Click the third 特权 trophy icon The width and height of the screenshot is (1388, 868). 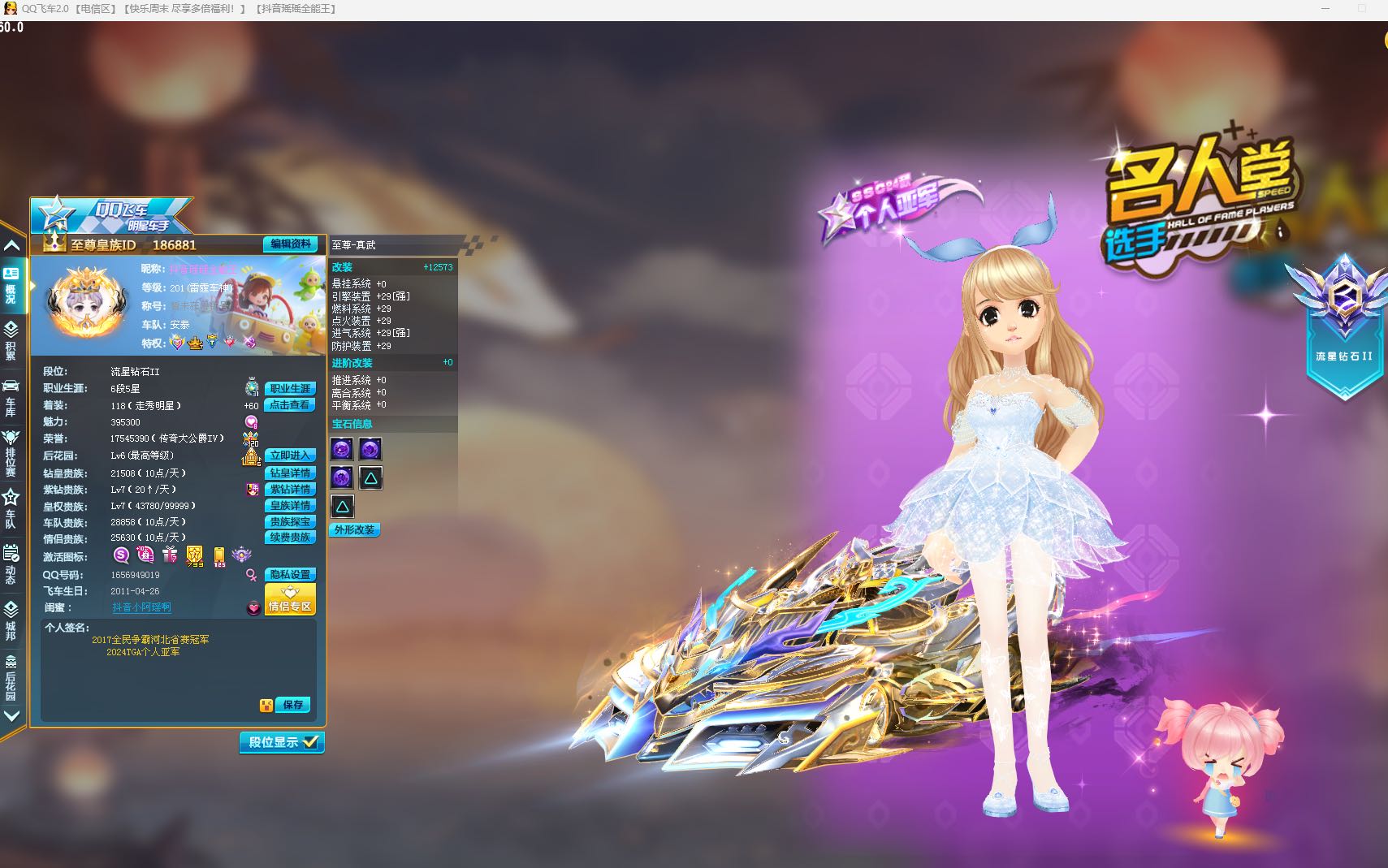coord(212,343)
